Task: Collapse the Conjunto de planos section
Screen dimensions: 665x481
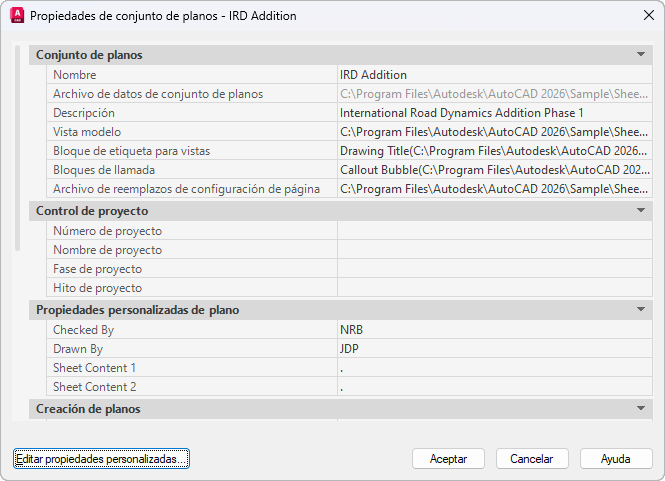Action: [x=641, y=55]
